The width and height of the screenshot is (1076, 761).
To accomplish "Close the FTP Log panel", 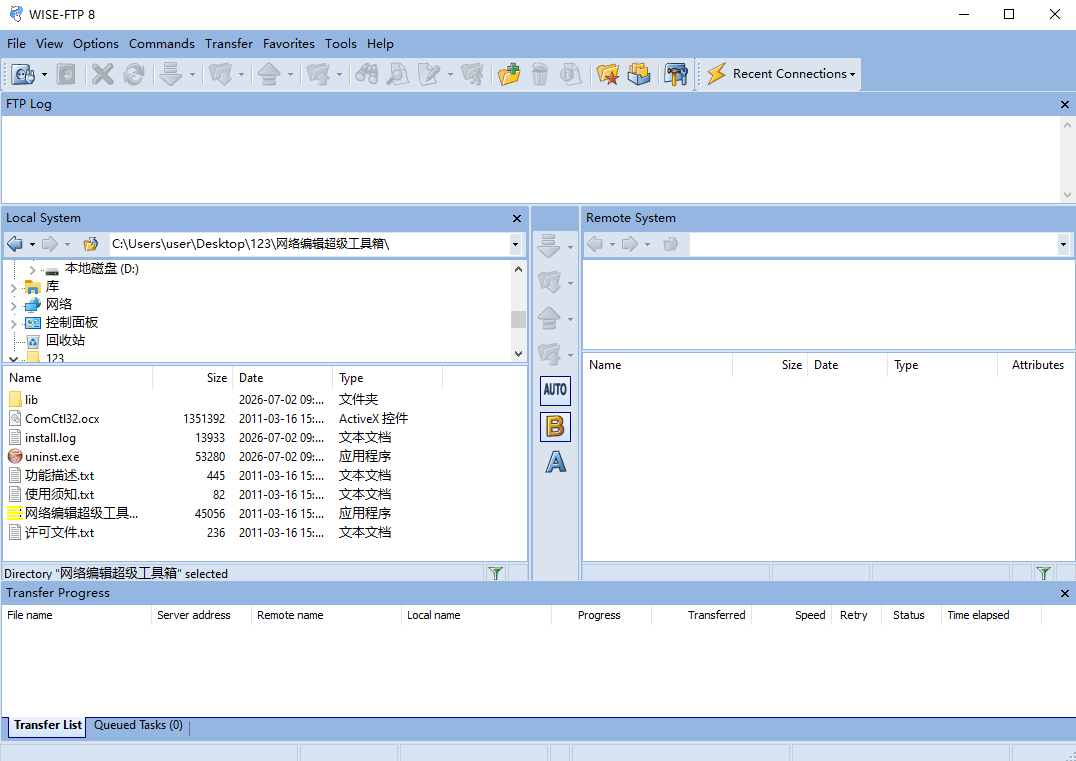I will coord(1065,104).
